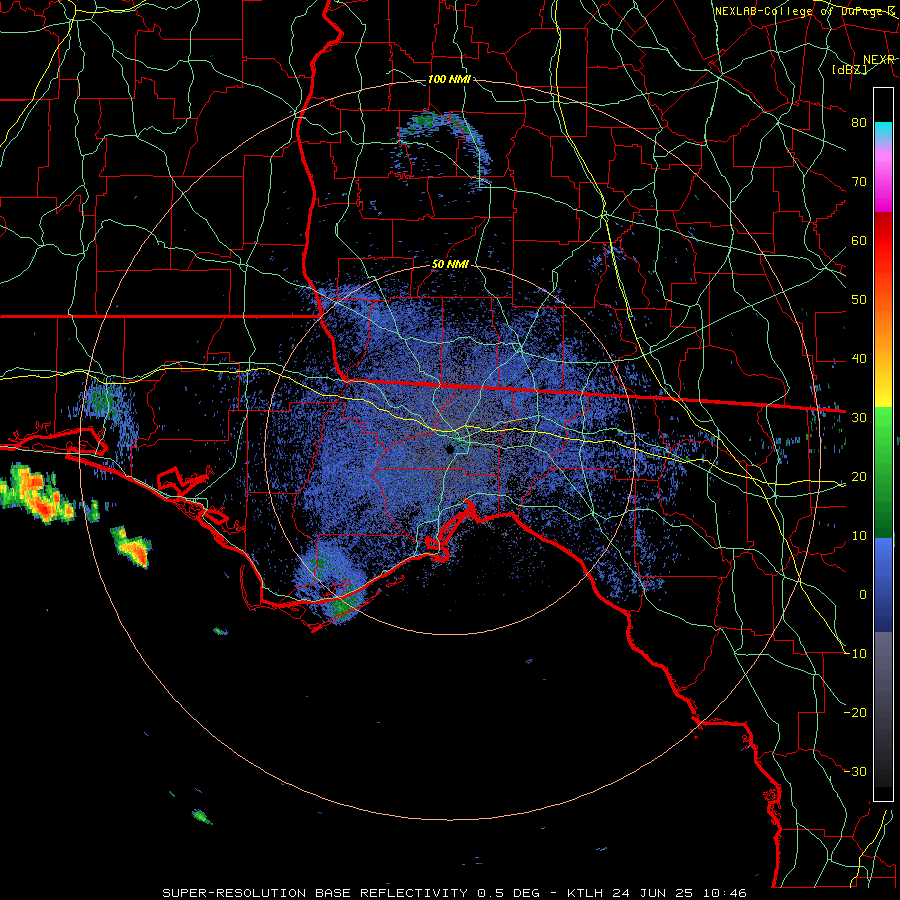Click the "-30" value on the dBZ scale
This screenshot has height=900, width=900.
(x=855, y=771)
